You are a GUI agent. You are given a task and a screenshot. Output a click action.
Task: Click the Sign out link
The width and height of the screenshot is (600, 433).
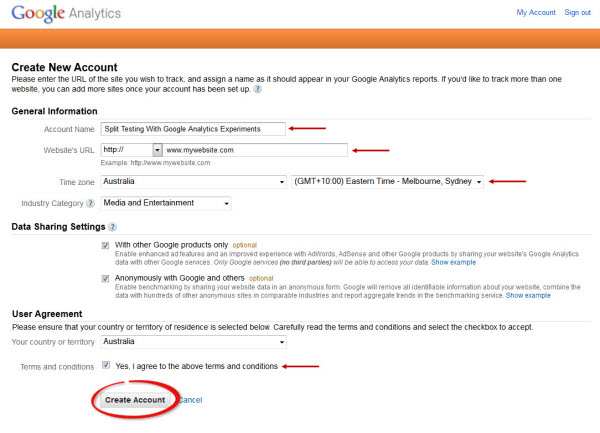click(577, 13)
